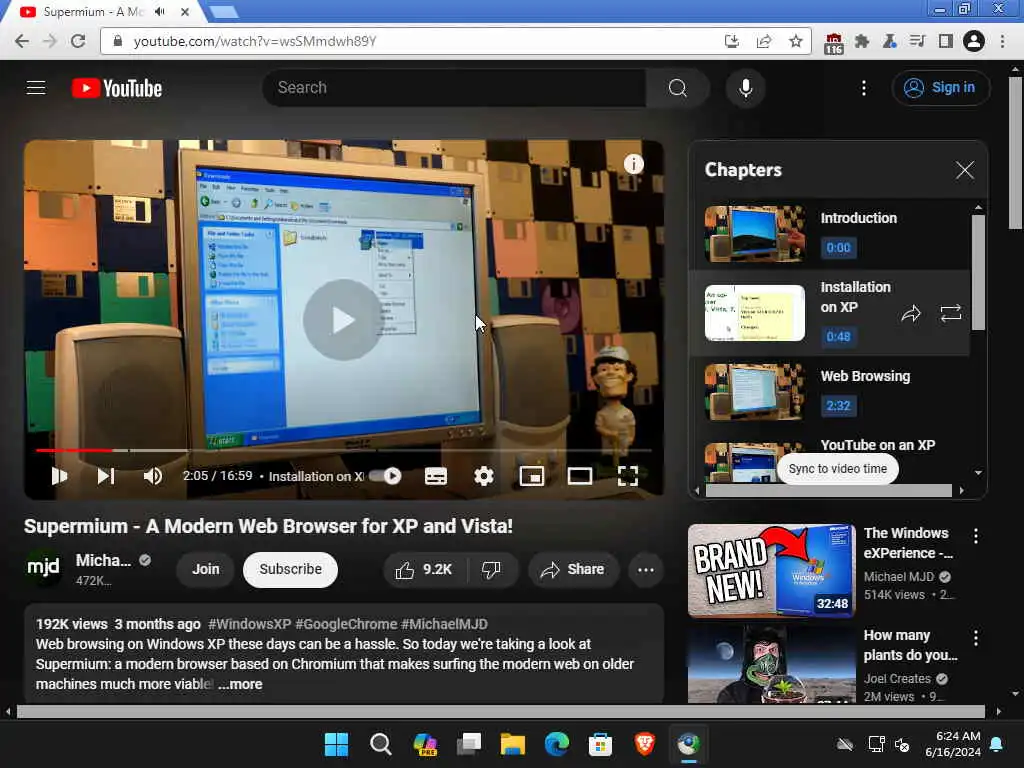
Task: Loop the Installation on XP chapter
Action: click(950, 313)
